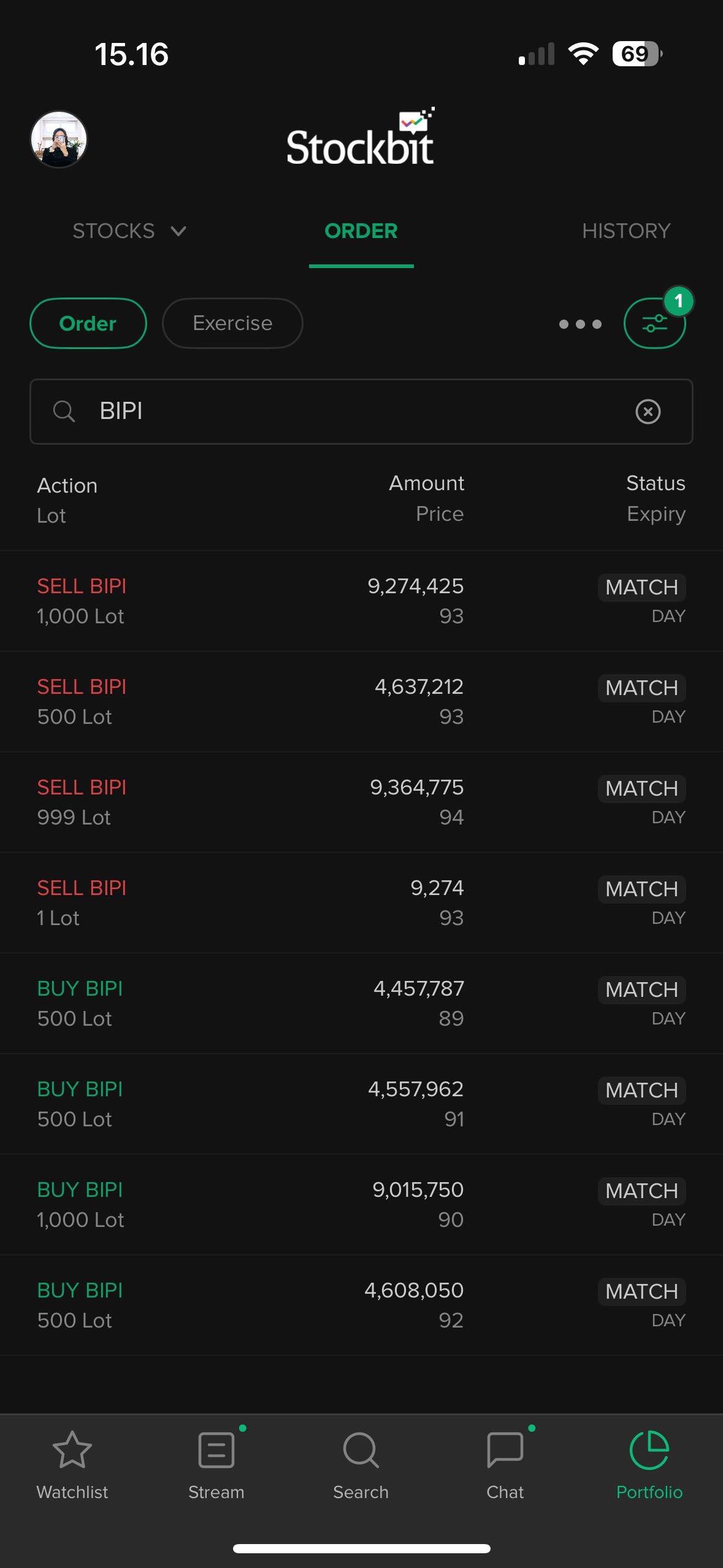Clear the BIPI search text

tap(648, 411)
